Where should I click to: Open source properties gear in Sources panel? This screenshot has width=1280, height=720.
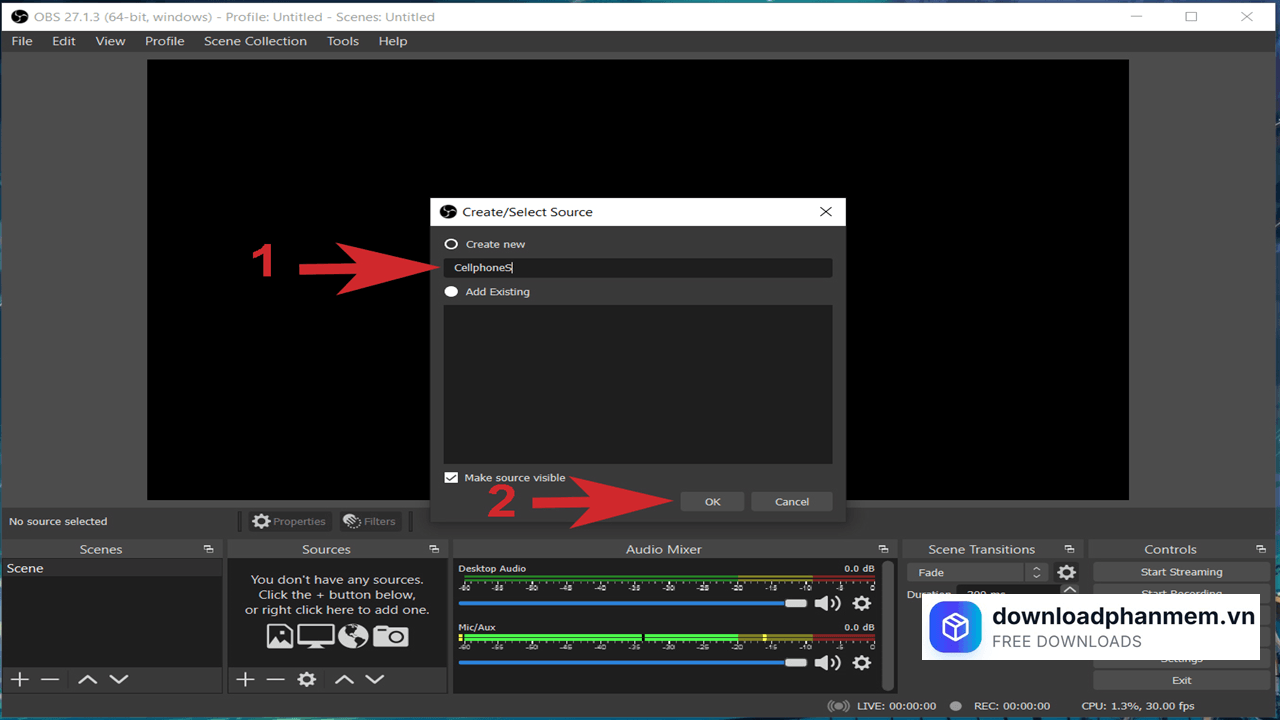pyautogui.click(x=307, y=680)
